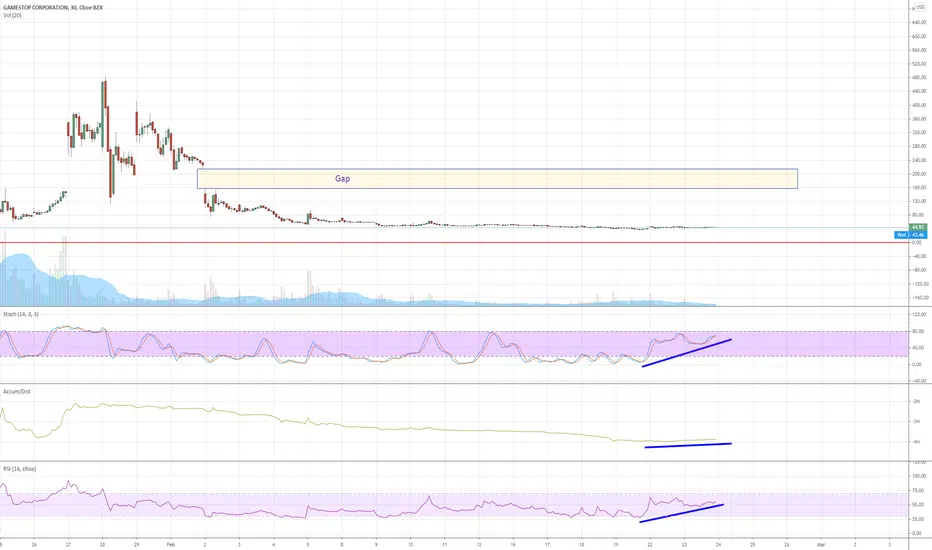The width and height of the screenshot is (932, 550).
Task: Select the Stoch (14, 3, 3) indicator label
Action: pos(21,314)
